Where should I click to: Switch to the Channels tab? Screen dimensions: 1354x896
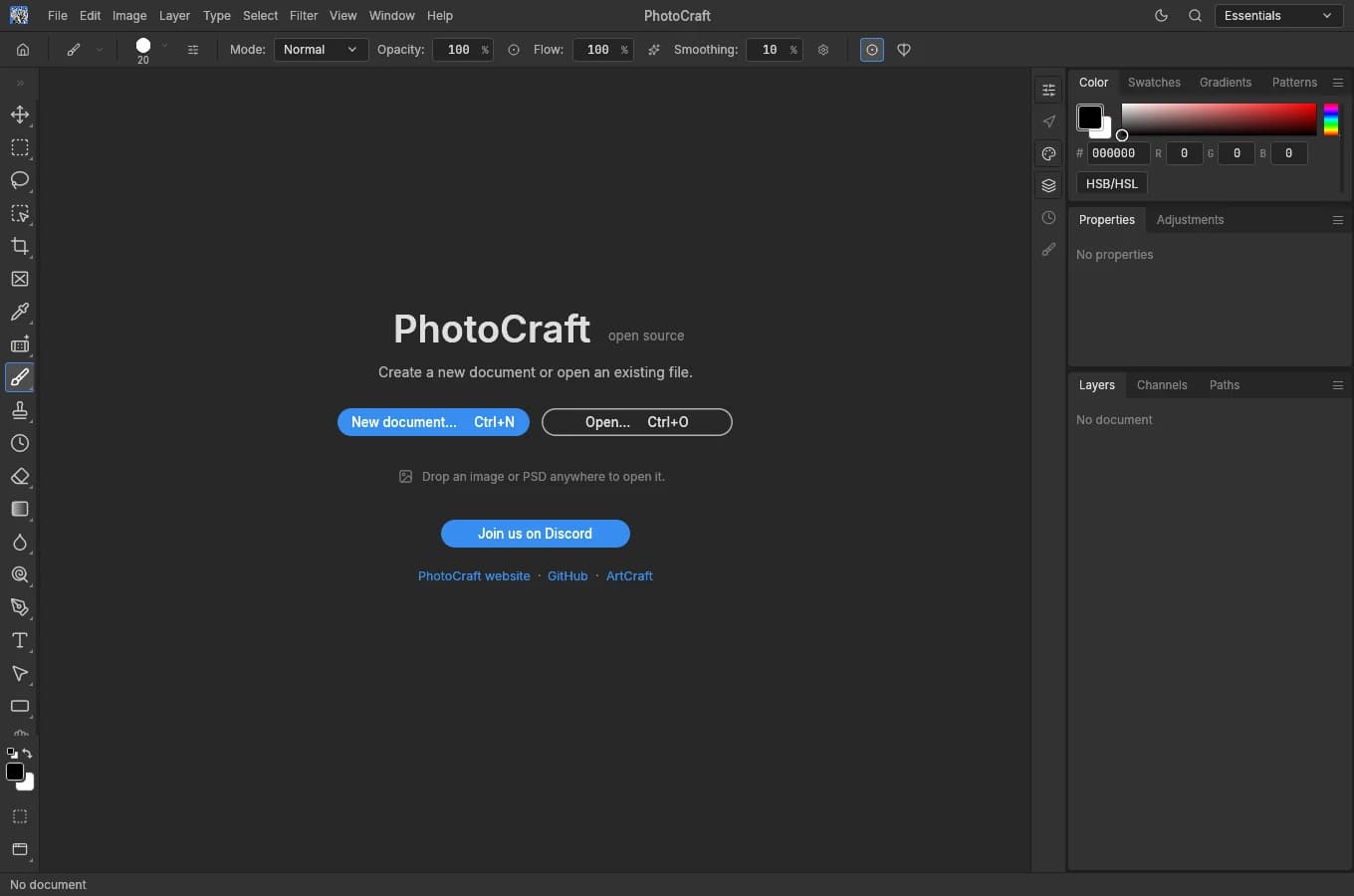coord(1162,385)
